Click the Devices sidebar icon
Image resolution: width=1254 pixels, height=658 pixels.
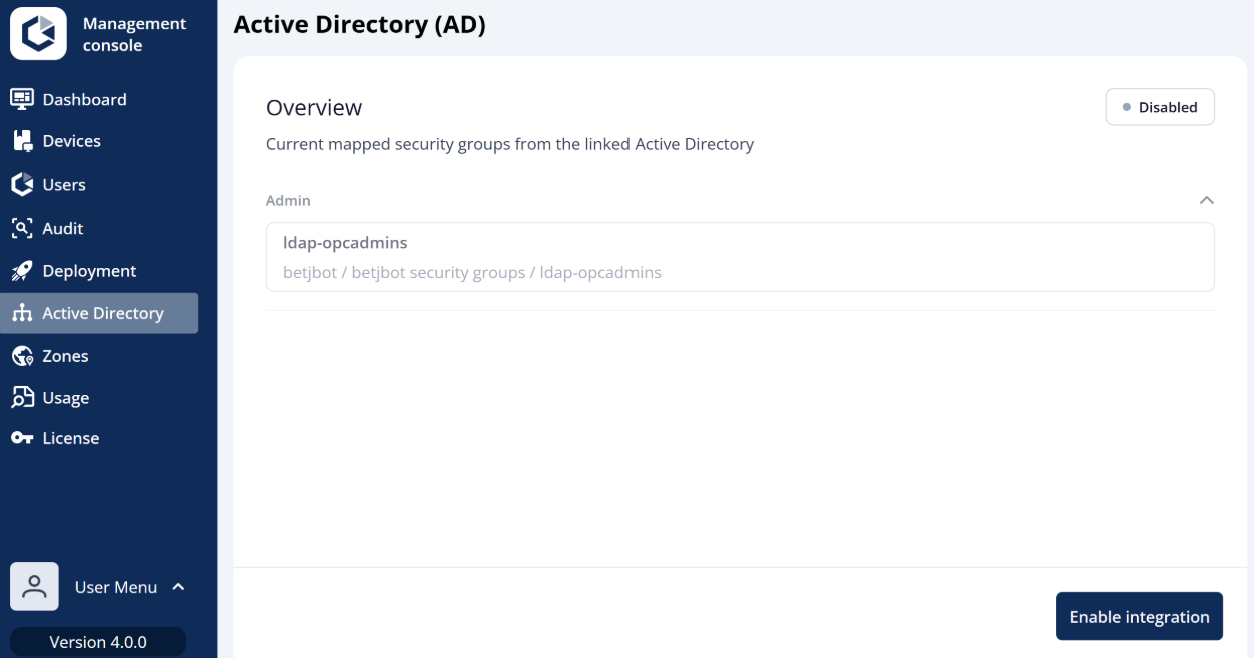click(22, 141)
